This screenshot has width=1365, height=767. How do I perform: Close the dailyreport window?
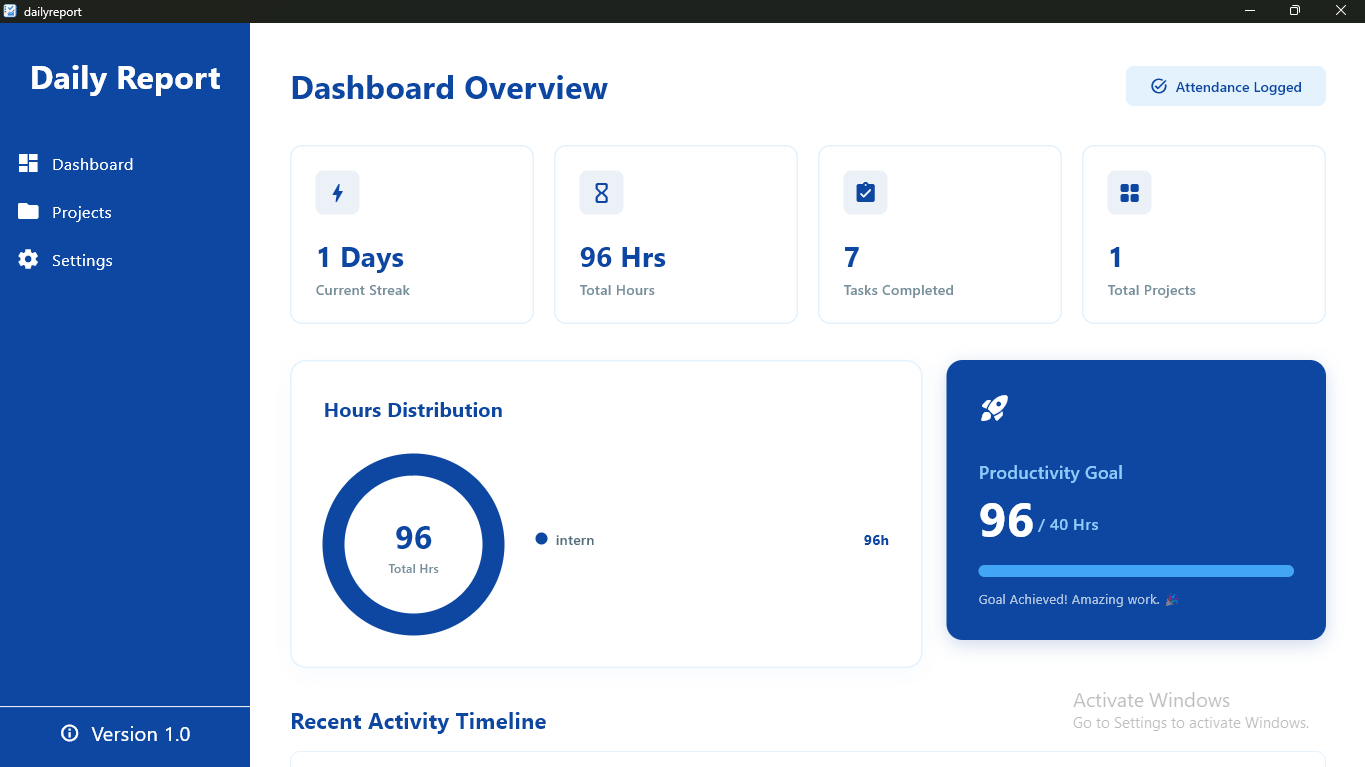(x=1341, y=11)
